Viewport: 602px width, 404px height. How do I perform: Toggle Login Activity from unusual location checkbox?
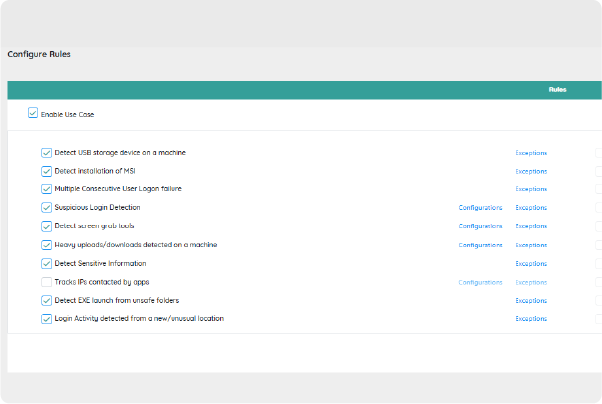tap(46, 319)
